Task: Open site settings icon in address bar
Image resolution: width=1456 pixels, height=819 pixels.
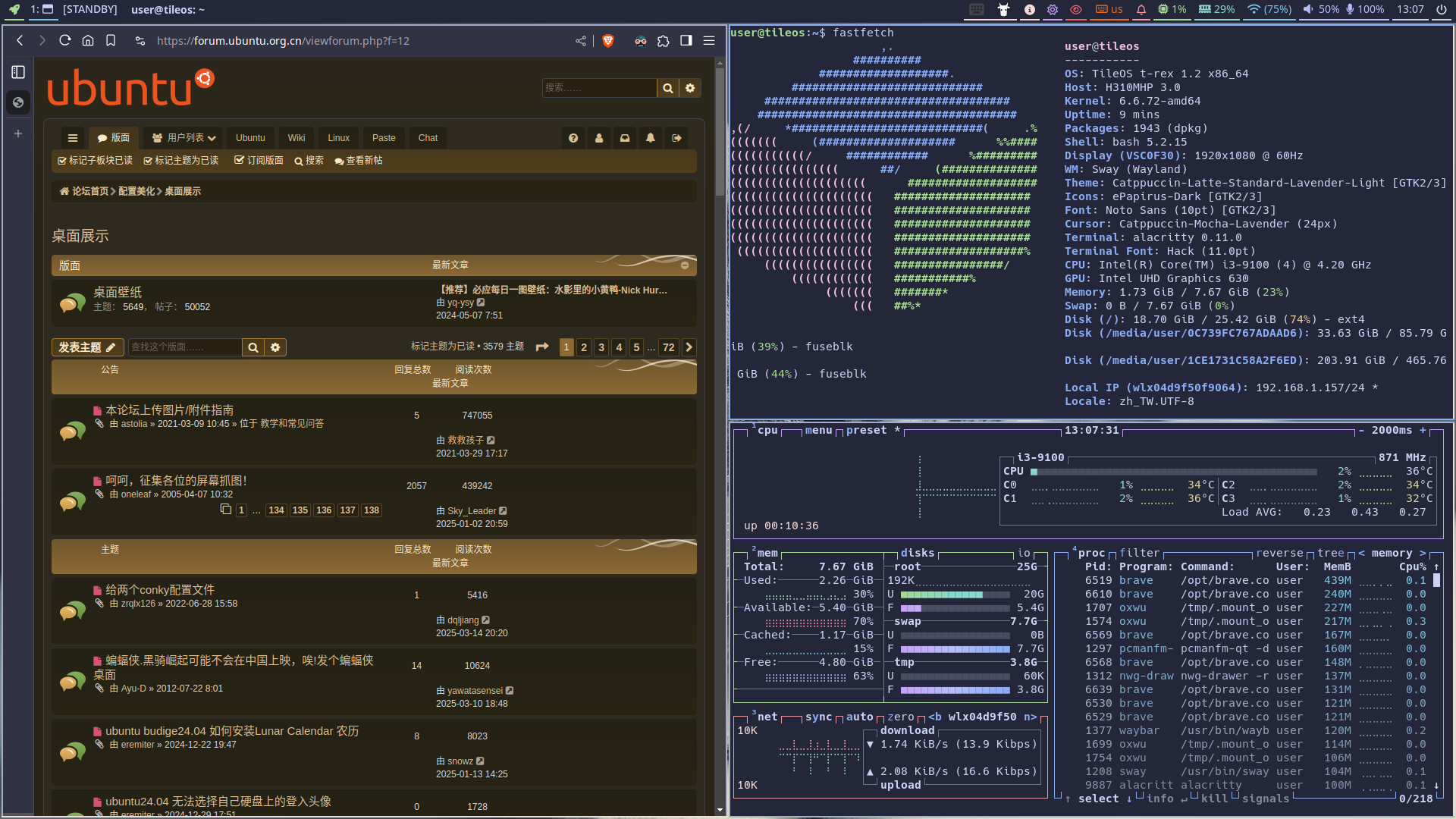Action: [x=140, y=41]
